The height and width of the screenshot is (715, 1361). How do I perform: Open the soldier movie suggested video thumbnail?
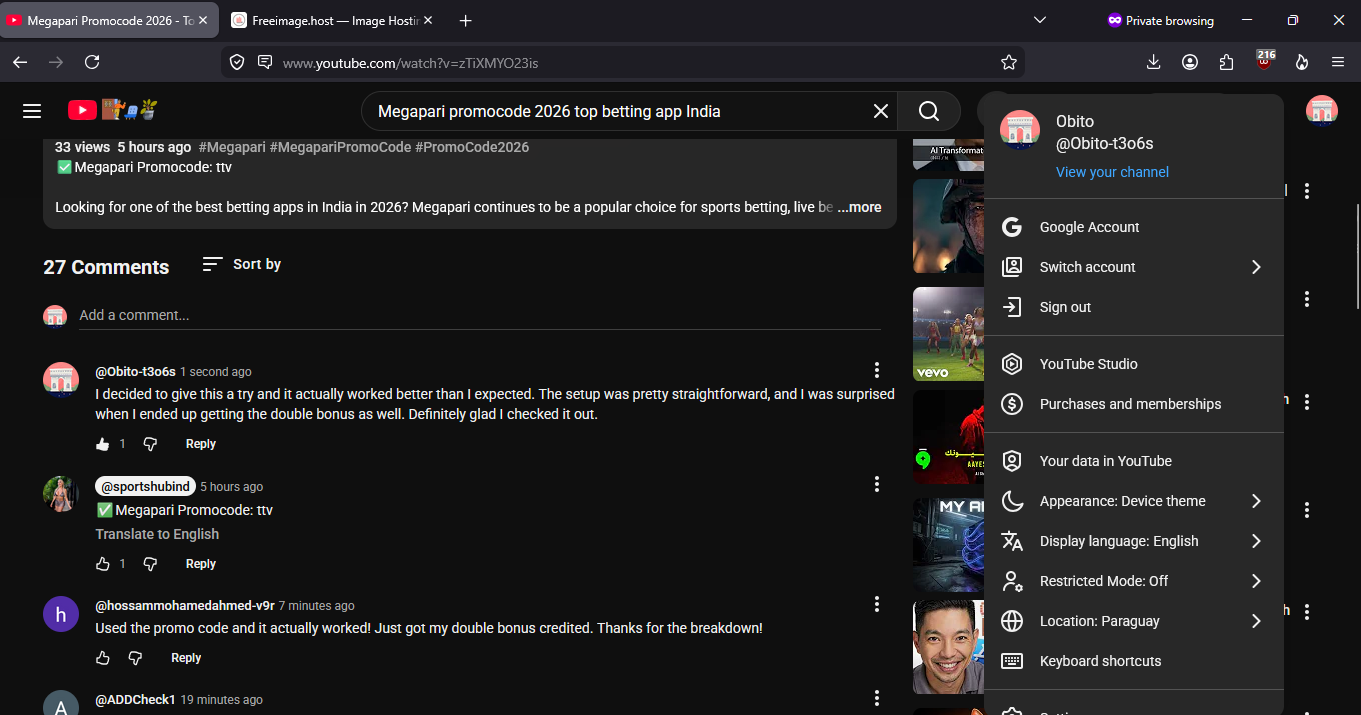pyautogui.click(x=948, y=226)
